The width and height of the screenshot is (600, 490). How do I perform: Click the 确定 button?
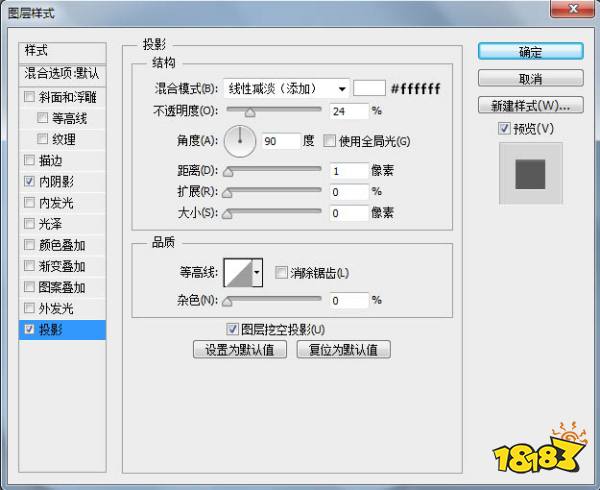[530, 52]
